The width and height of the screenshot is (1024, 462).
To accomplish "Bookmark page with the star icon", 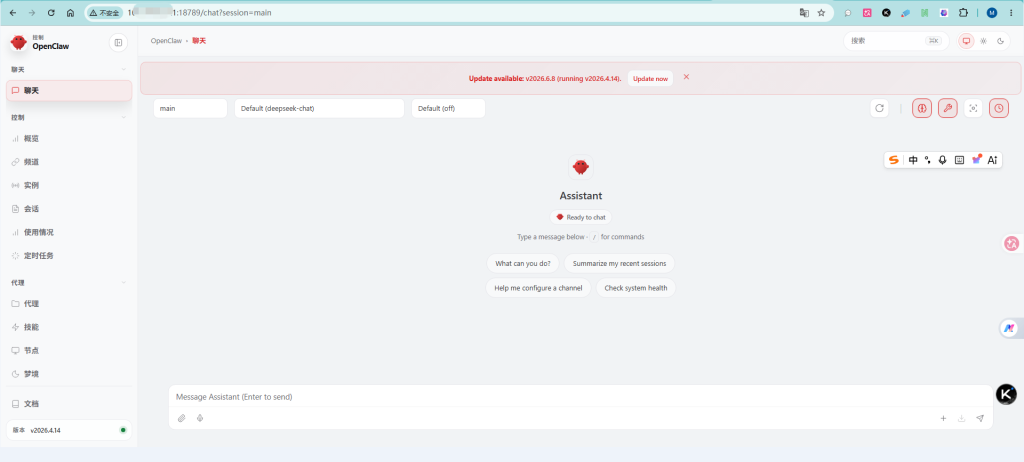I will tap(821, 12).
